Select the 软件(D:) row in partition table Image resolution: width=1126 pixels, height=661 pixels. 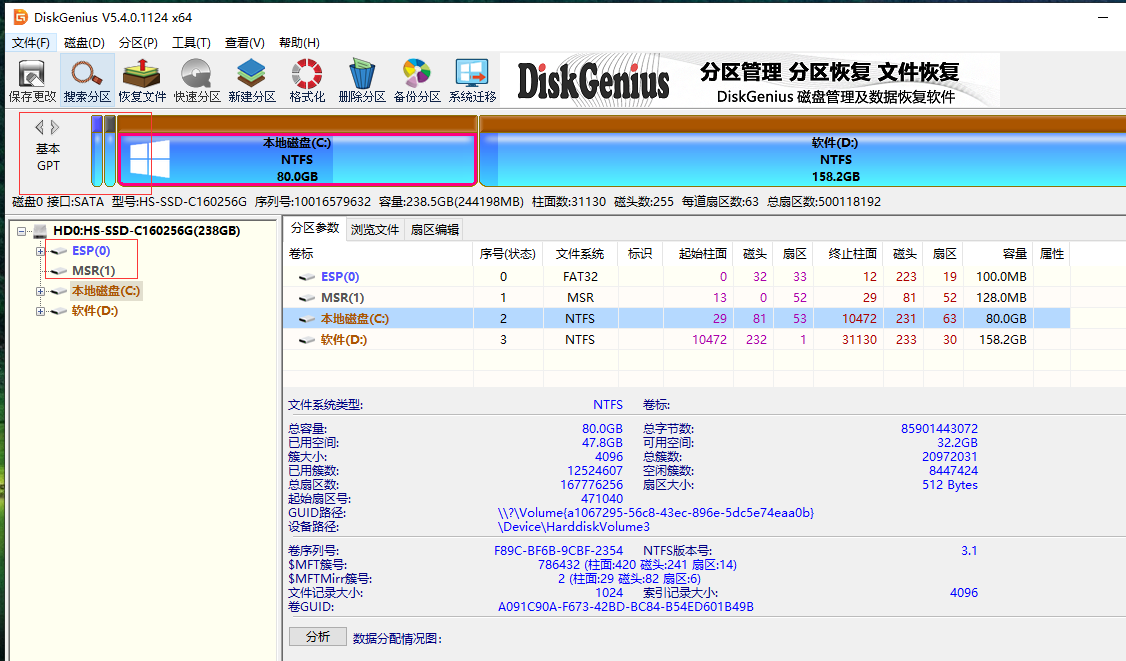345,340
